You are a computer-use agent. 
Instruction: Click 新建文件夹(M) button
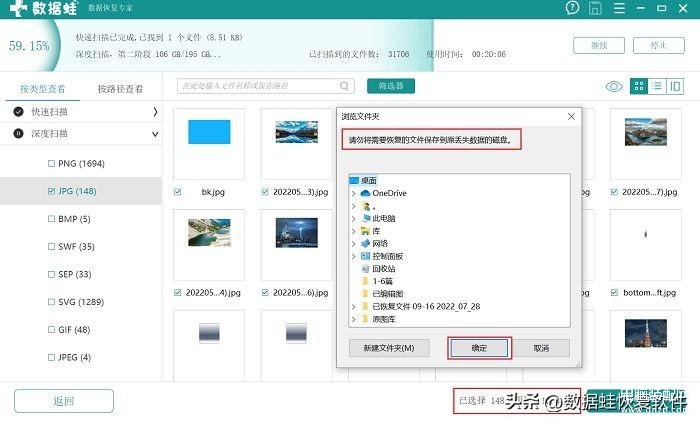(389, 348)
